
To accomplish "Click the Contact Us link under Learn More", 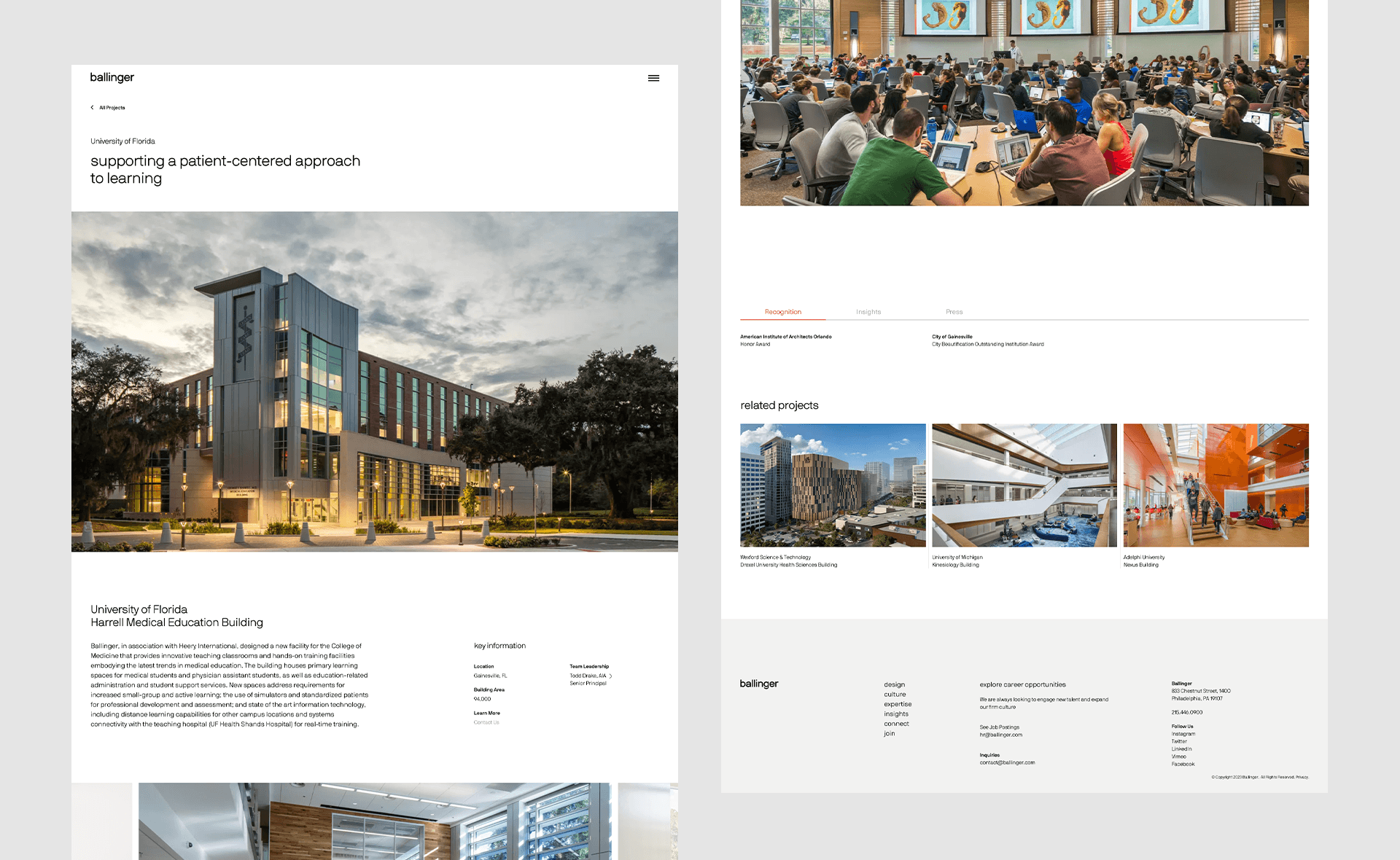I will pos(486,722).
